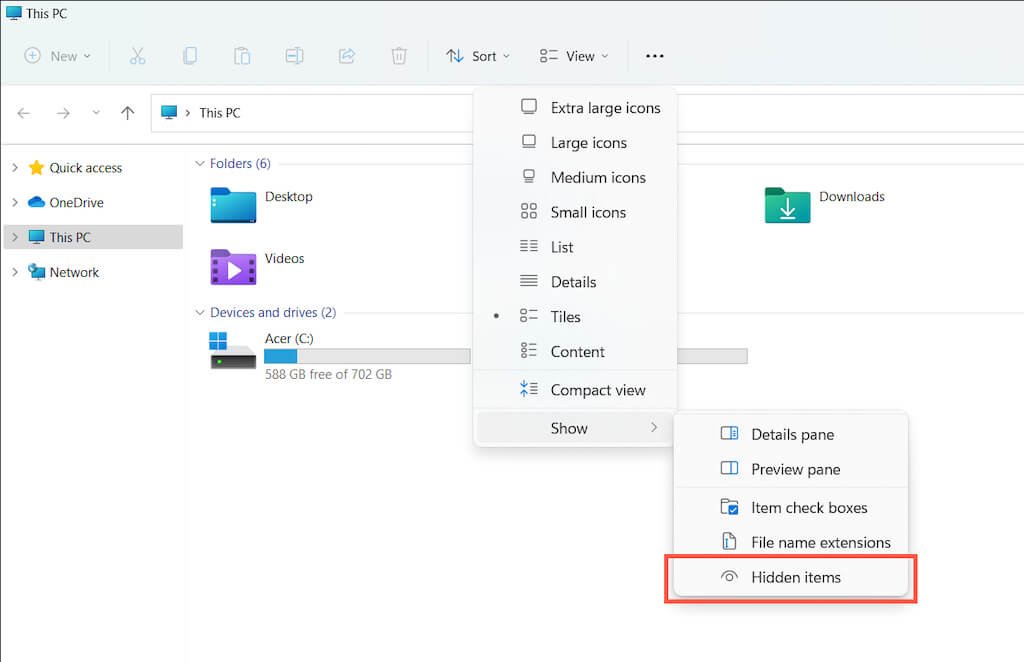Select Network in navigation pane
1024x662 pixels.
click(x=74, y=272)
